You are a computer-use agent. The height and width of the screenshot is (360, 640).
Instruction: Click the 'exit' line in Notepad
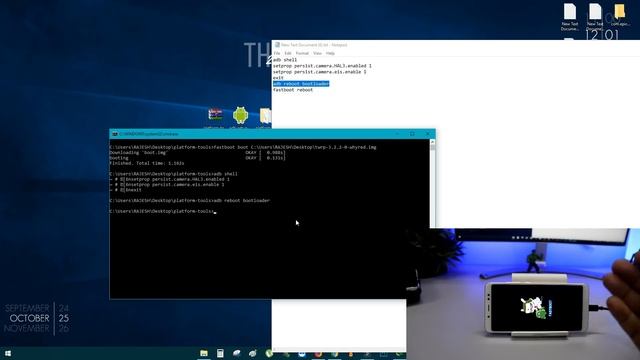tap(278, 78)
